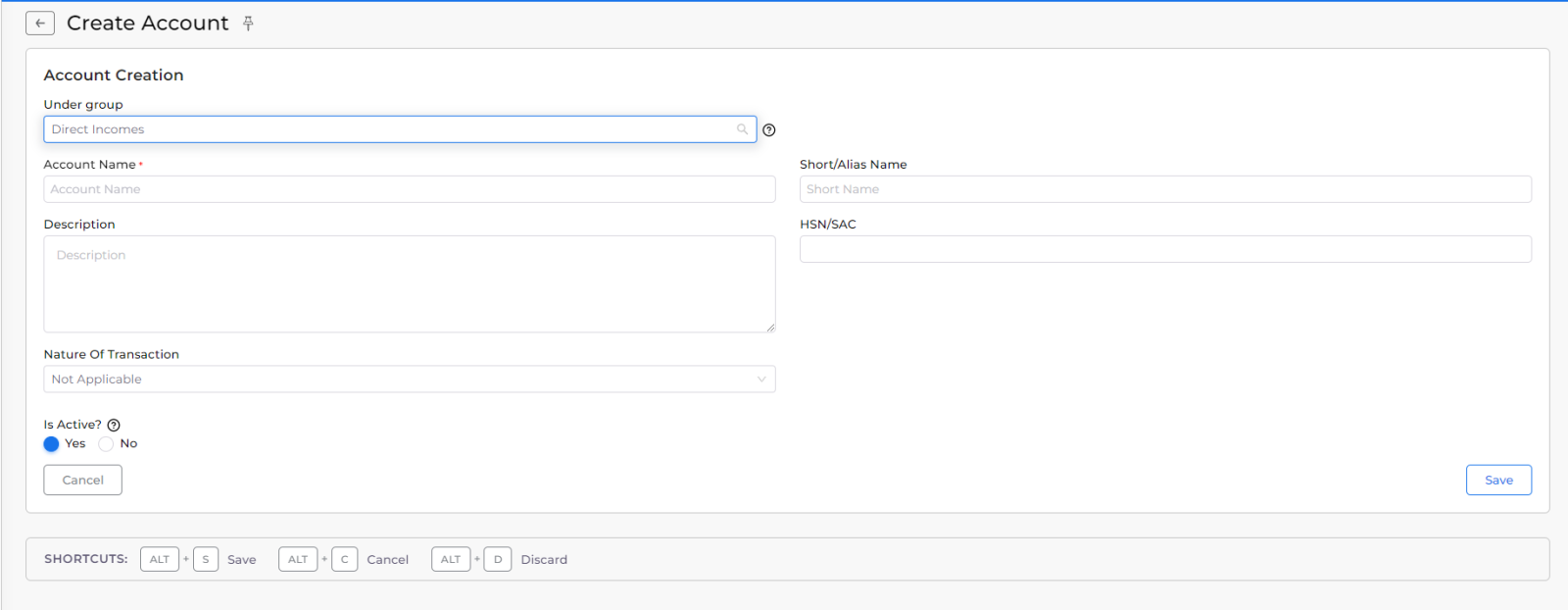The width and height of the screenshot is (1568, 610).
Task: Click the ALT key badge before S
Action: click(x=160, y=560)
